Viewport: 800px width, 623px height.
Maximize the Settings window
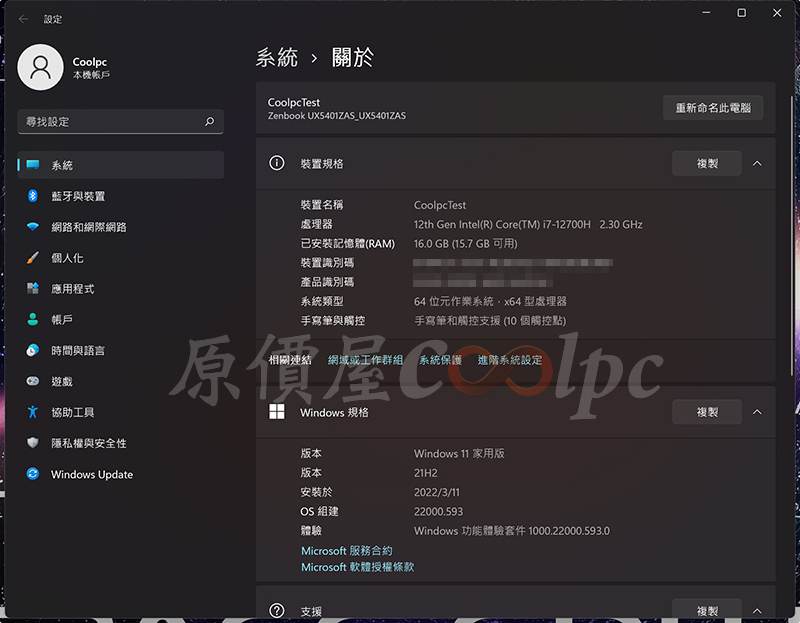(741, 12)
